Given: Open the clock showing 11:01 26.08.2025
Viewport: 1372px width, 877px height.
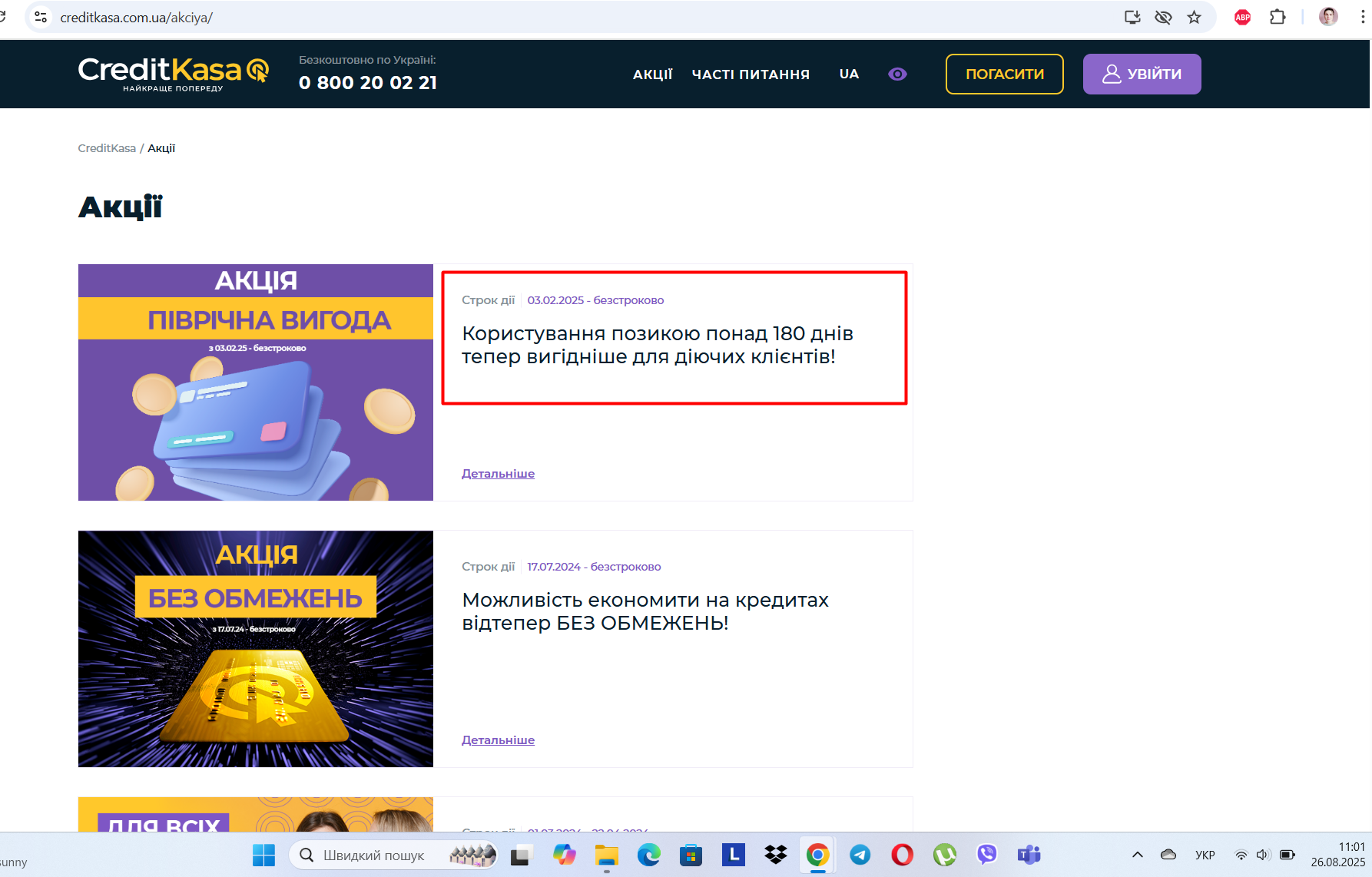Looking at the screenshot, I should (1338, 855).
